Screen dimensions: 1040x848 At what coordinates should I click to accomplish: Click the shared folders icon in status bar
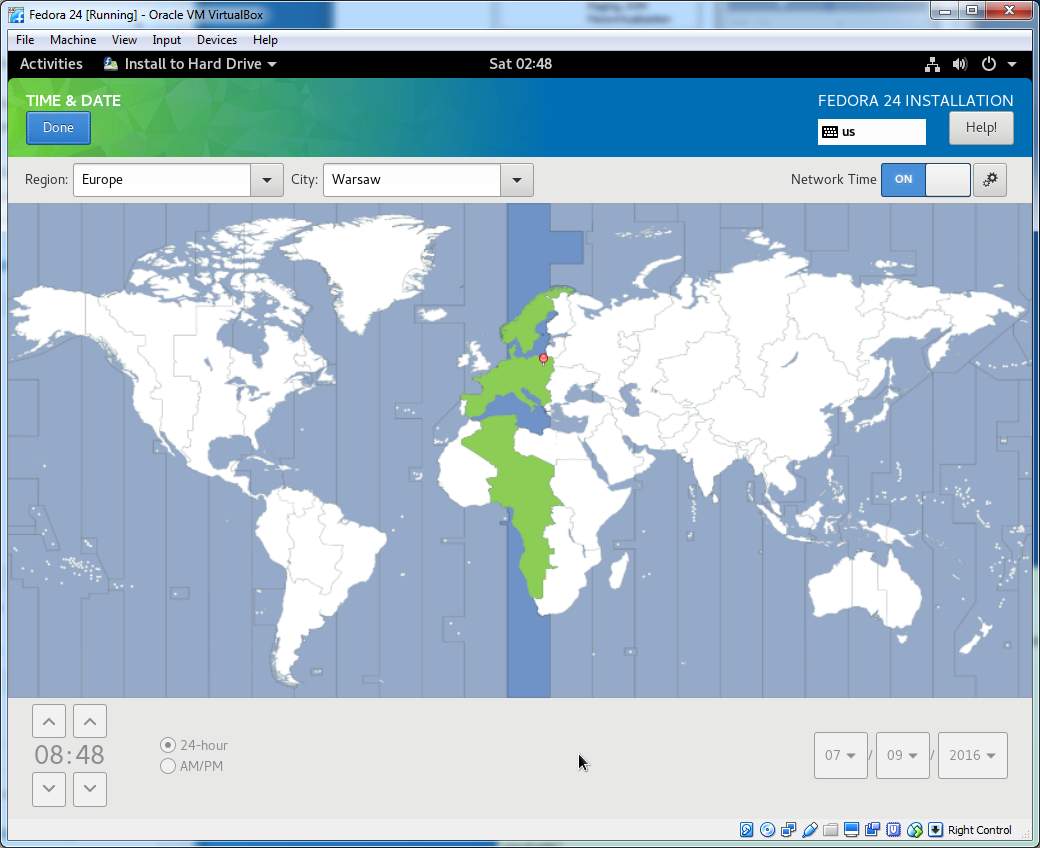click(830, 829)
